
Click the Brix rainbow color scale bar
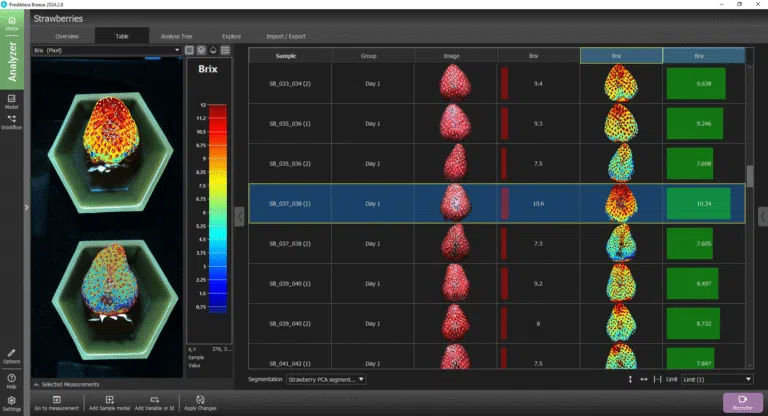pos(218,209)
